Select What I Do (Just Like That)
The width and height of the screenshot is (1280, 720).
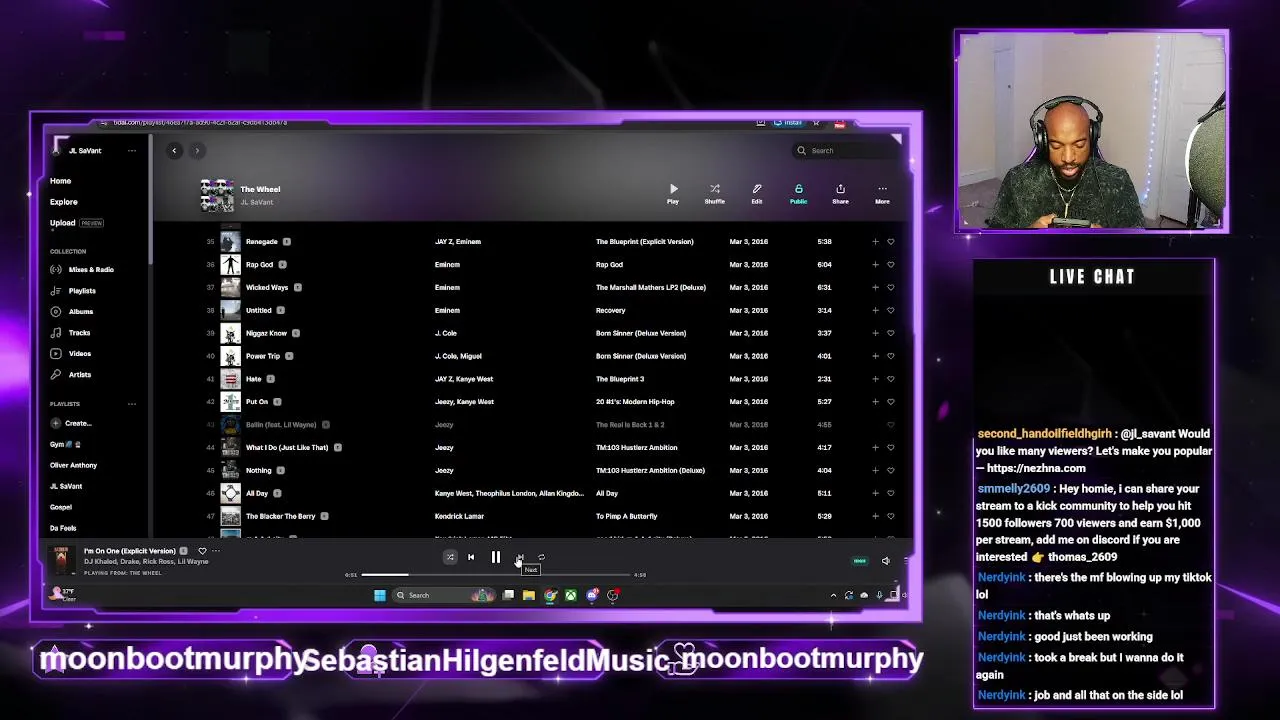click(x=287, y=447)
